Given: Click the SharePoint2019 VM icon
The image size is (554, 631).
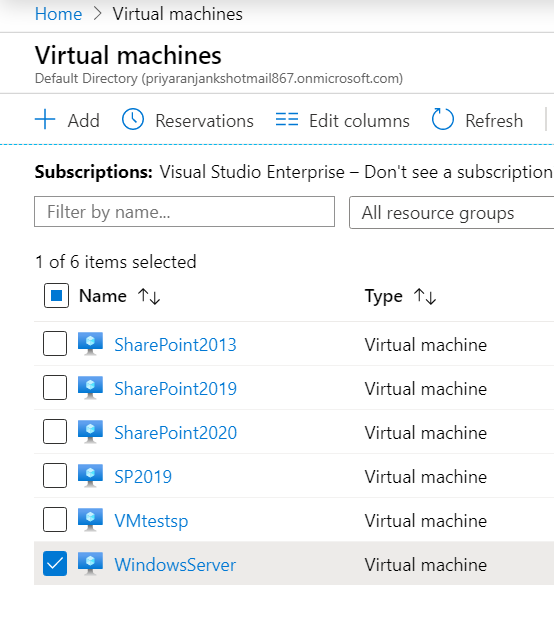Looking at the screenshot, I should (91, 388).
